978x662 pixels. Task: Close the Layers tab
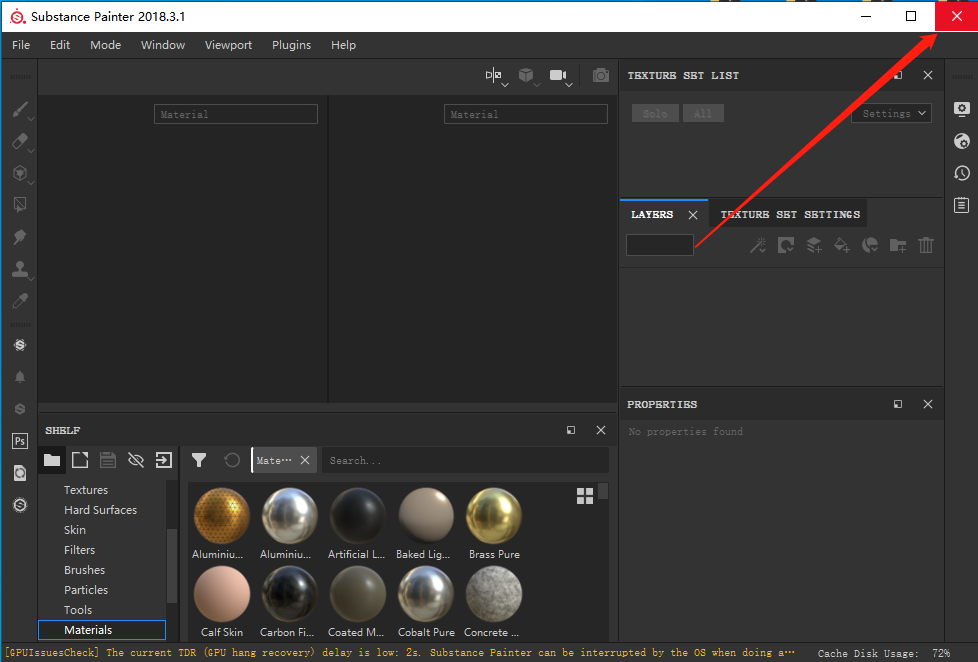pyautogui.click(x=693, y=215)
